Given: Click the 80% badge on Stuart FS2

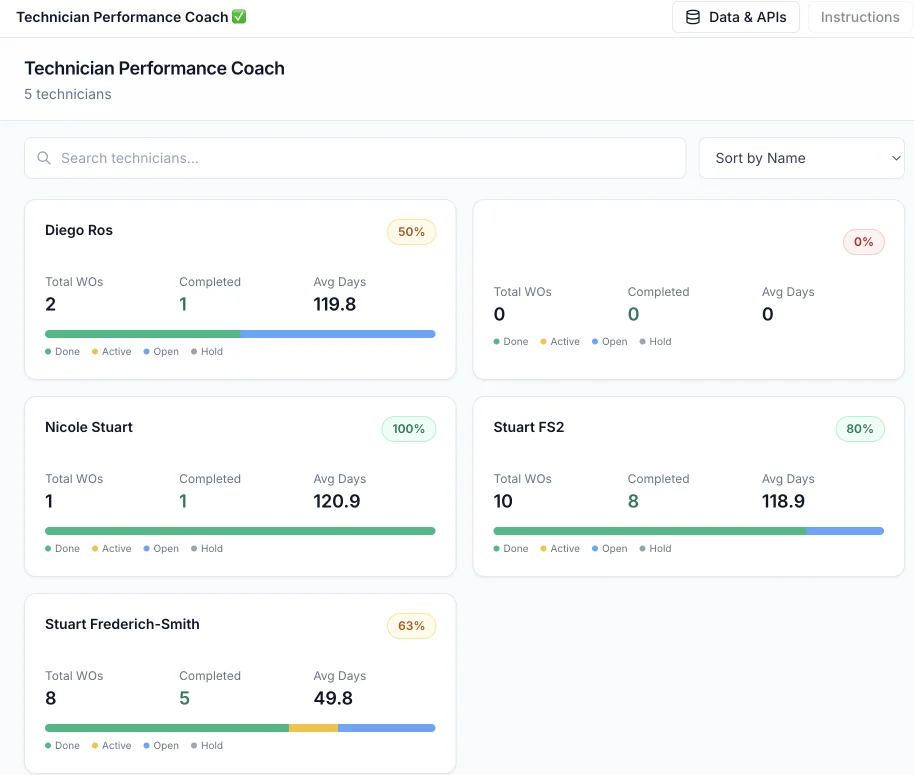Looking at the screenshot, I should point(860,429).
